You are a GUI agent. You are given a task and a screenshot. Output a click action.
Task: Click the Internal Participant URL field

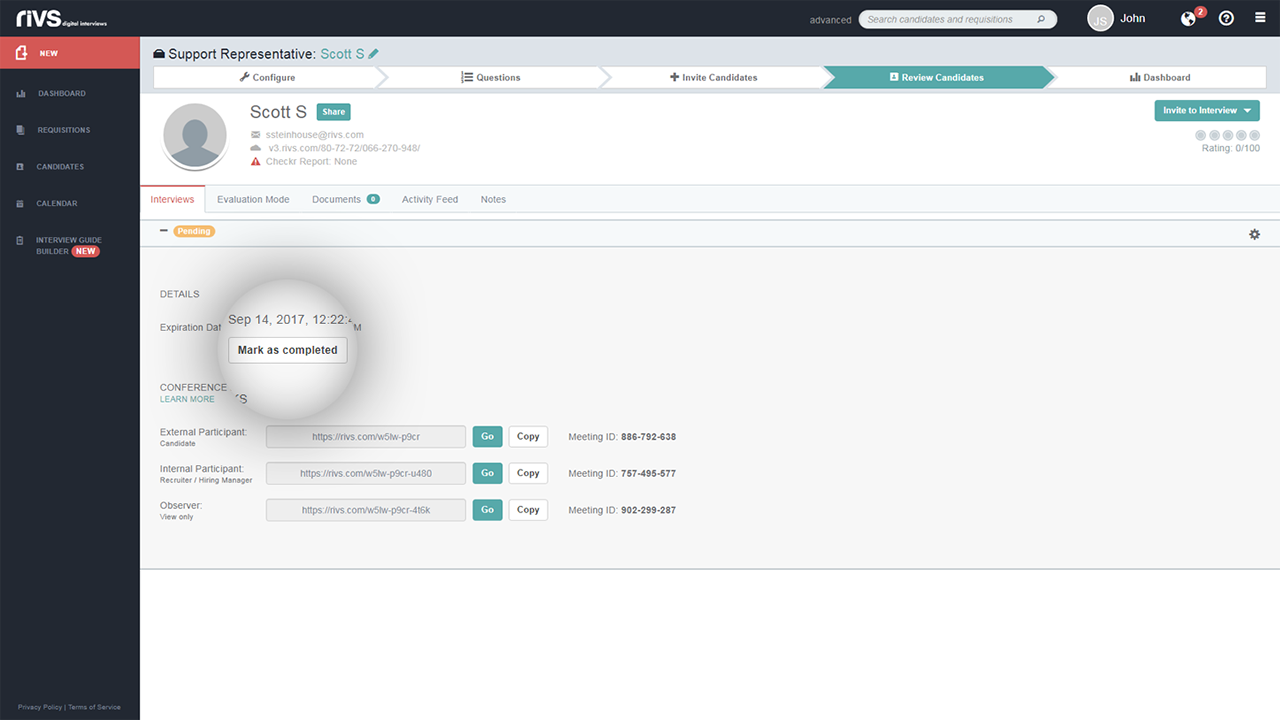(366, 473)
